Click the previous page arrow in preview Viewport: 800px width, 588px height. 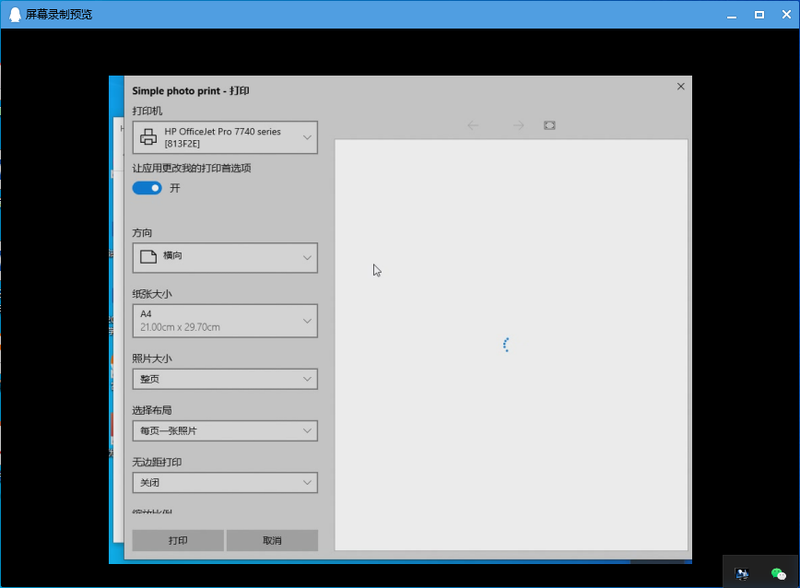(473, 125)
